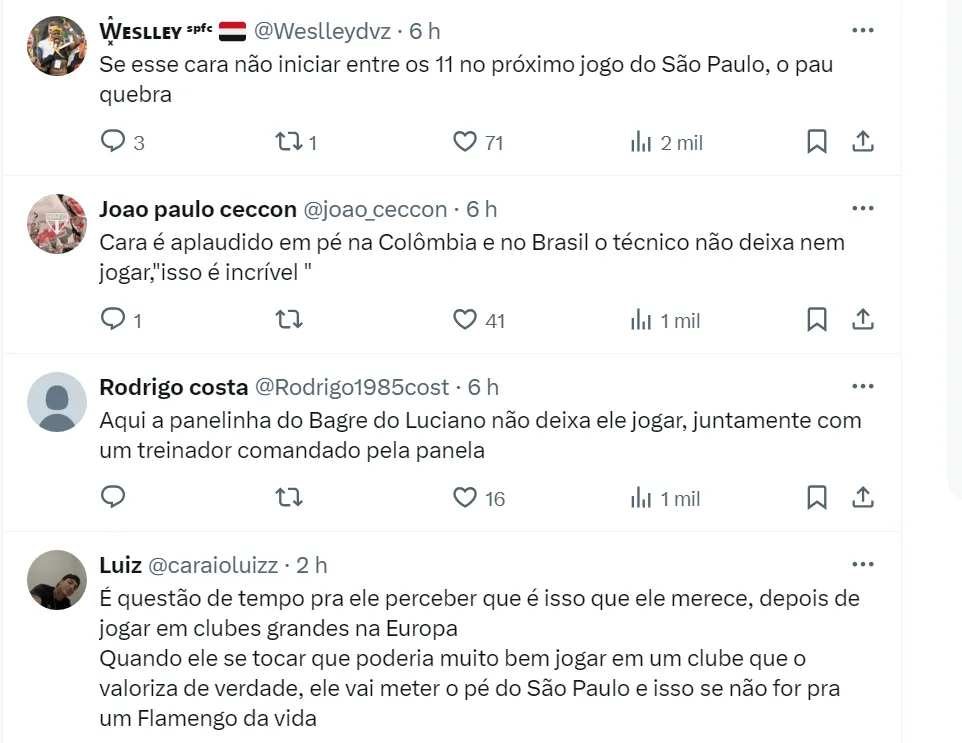The image size is (962, 743).
Task: Open more options on Luiz's tweet
Action: tap(862, 565)
